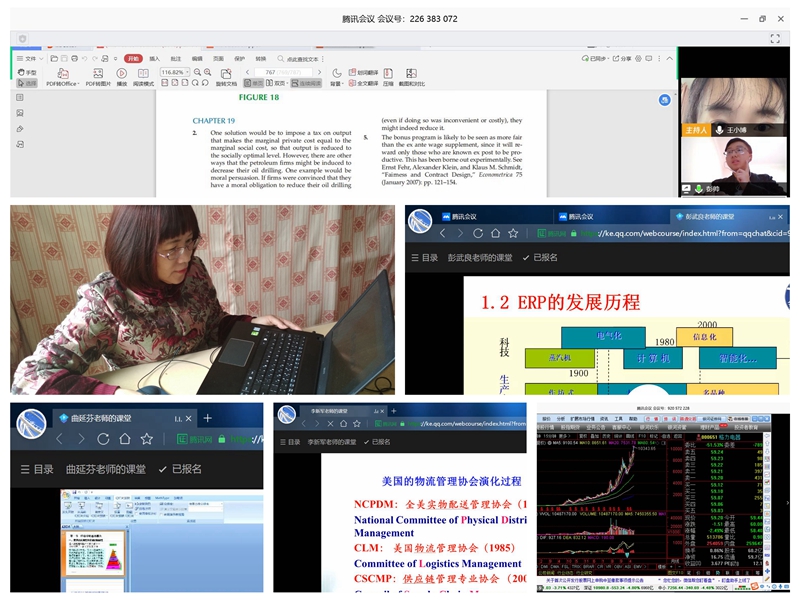Click the page number field showing 767
Image resolution: width=800 pixels, height=600 pixels.
[271, 73]
